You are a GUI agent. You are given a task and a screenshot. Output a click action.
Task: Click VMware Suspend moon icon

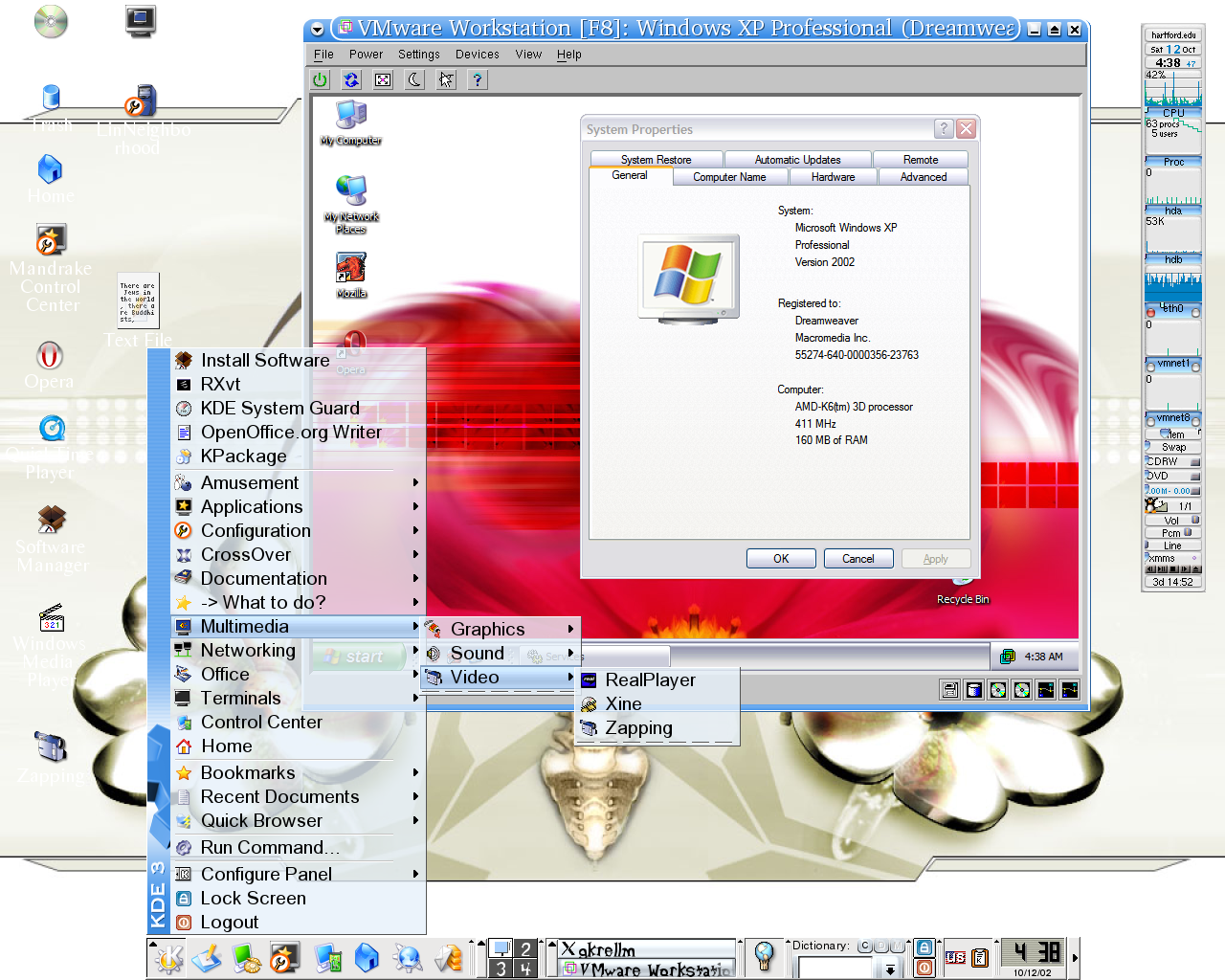pos(414,80)
